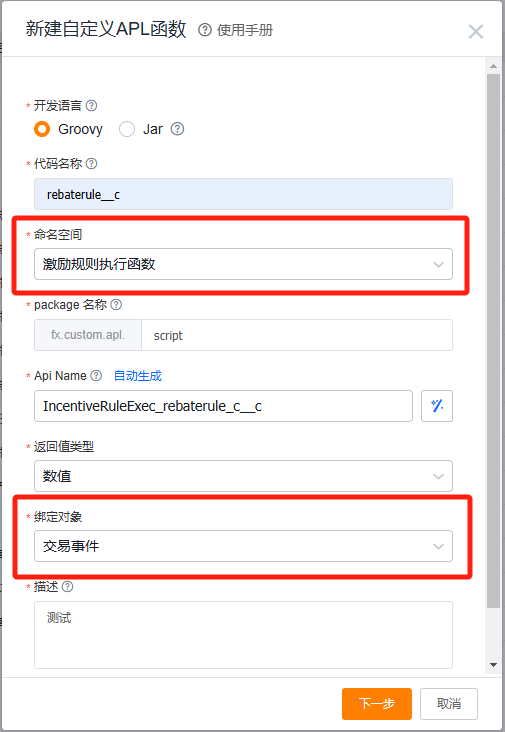Click magic wand icon beside Api Name field
Screen dimensions: 505x732
click(437, 406)
